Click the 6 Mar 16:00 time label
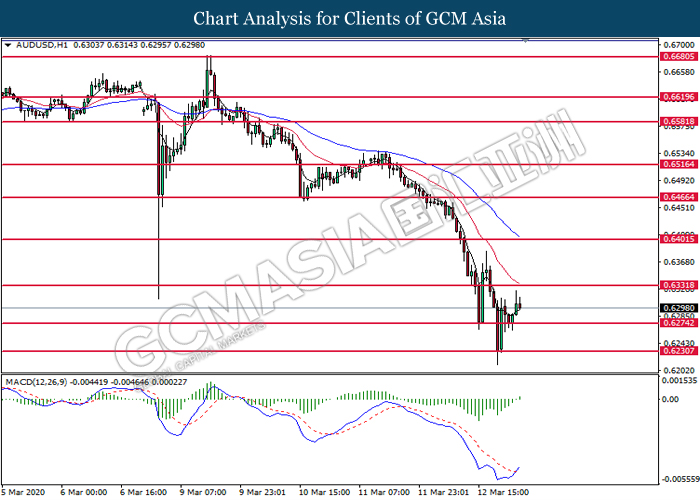Viewport: 700px width, 500px height. click(143, 492)
